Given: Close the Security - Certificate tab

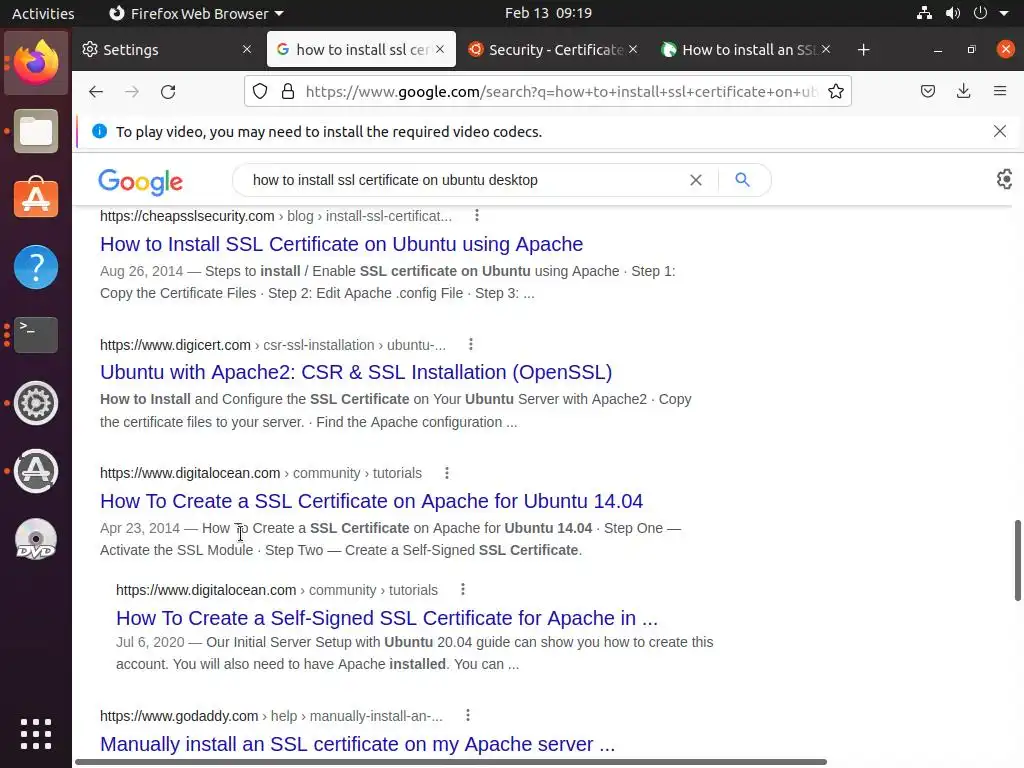Looking at the screenshot, I should 633,50.
